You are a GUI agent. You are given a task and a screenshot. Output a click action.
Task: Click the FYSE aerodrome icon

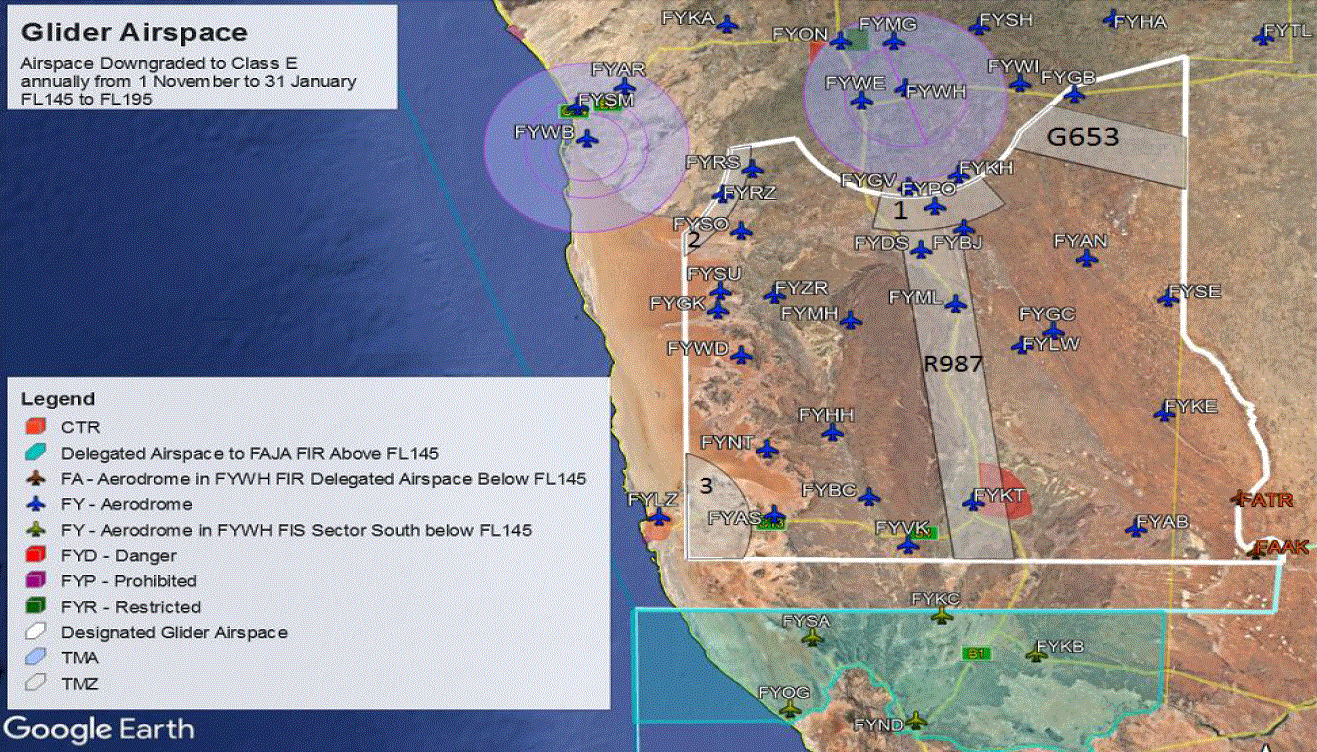[1168, 297]
